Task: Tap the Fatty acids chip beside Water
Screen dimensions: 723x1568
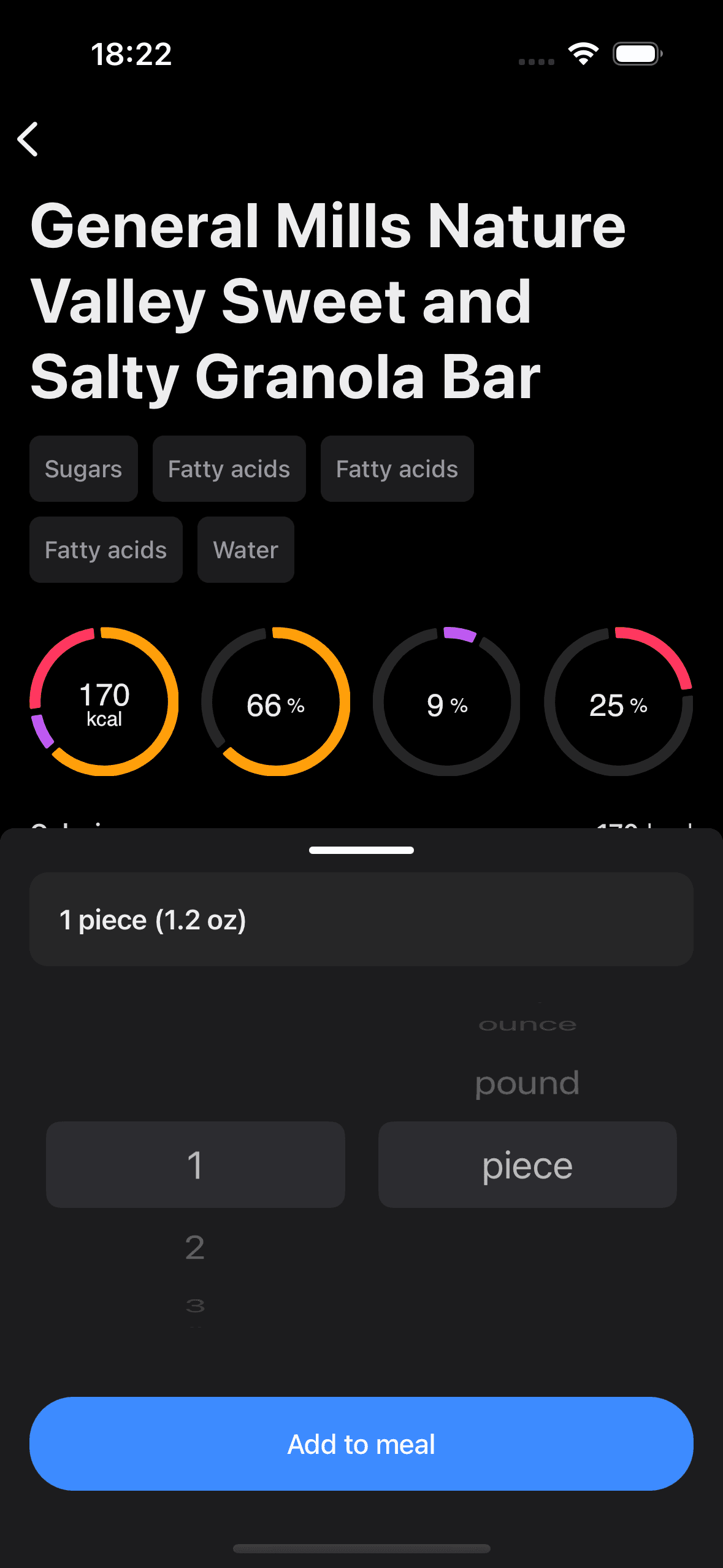Action: point(106,550)
